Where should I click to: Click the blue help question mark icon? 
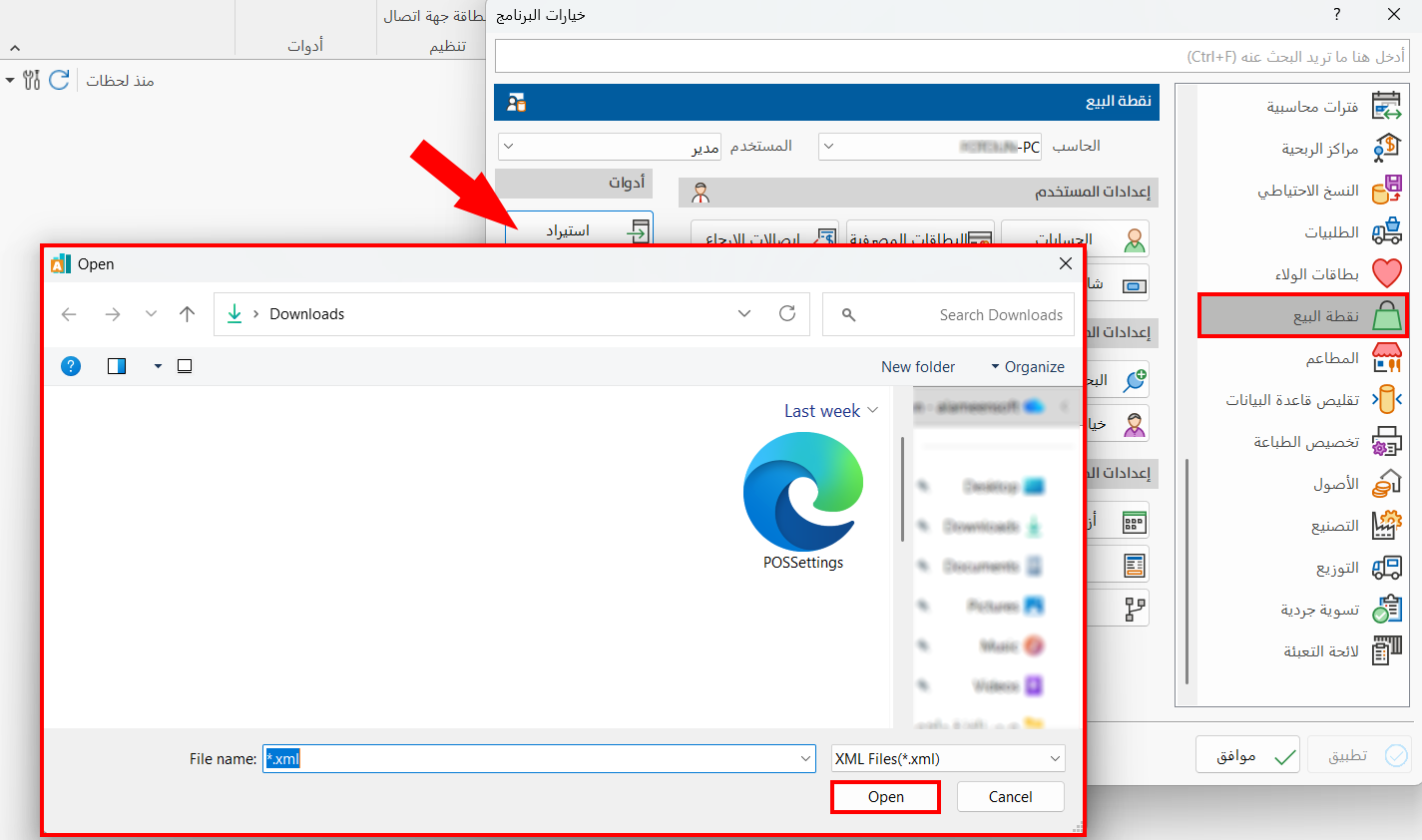pyautogui.click(x=71, y=366)
